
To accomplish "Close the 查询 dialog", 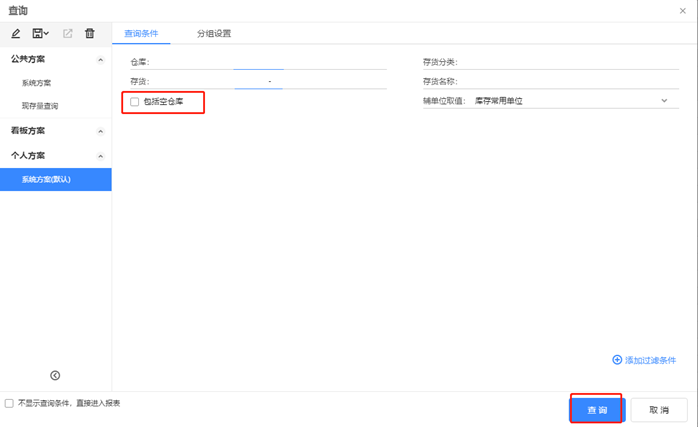I will click(x=682, y=11).
